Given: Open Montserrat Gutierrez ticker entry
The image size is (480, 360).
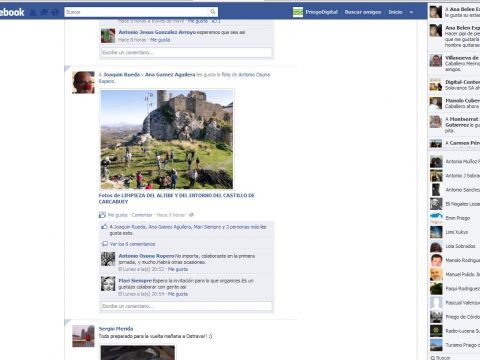Looking at the screenshot, I should coord(455,124).
